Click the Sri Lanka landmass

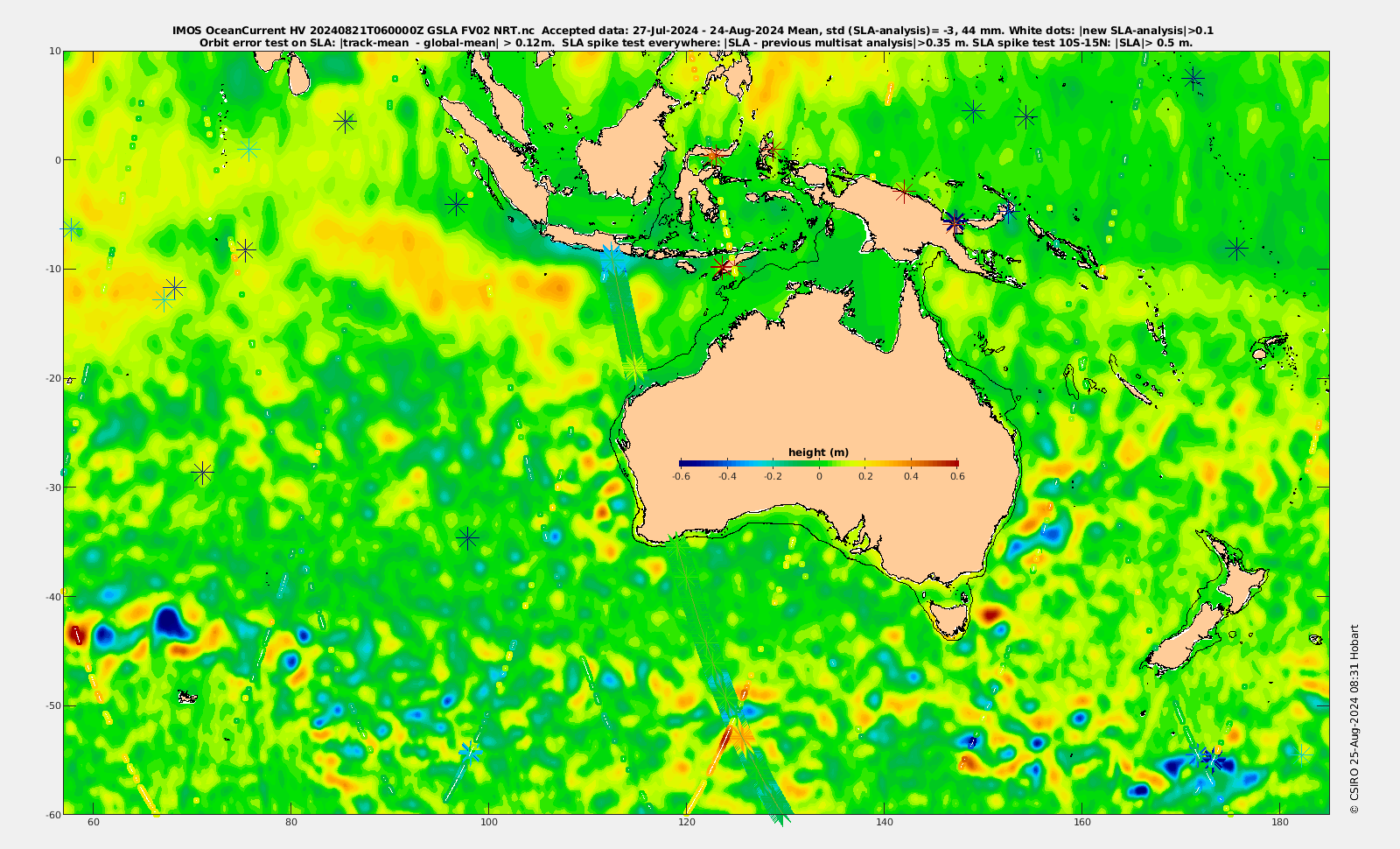tap(299, 76)
